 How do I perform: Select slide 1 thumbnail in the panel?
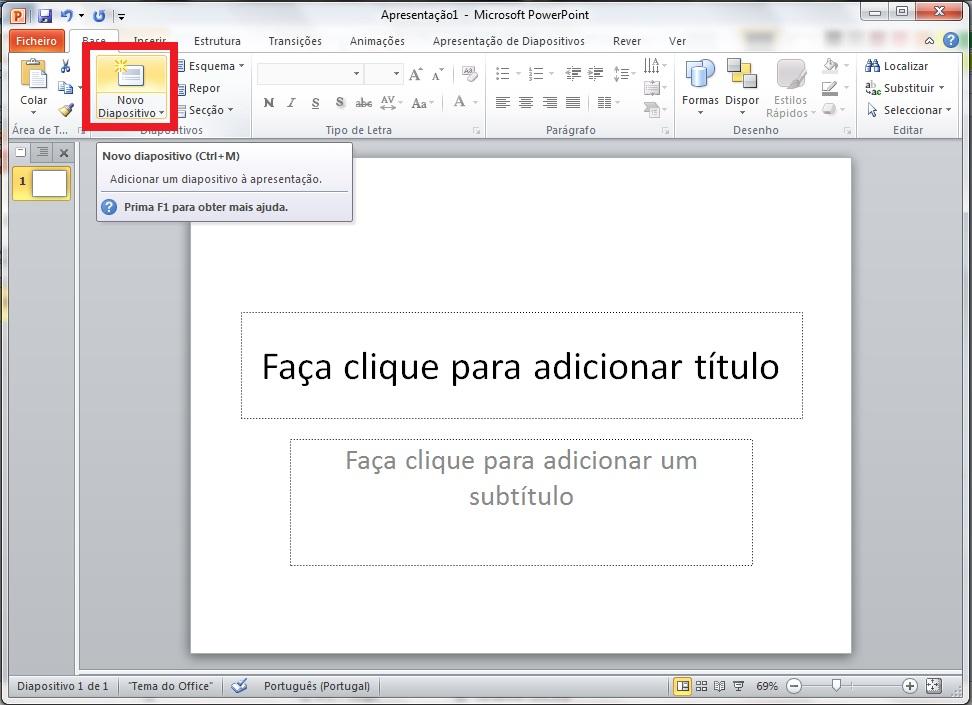(49, 183)
